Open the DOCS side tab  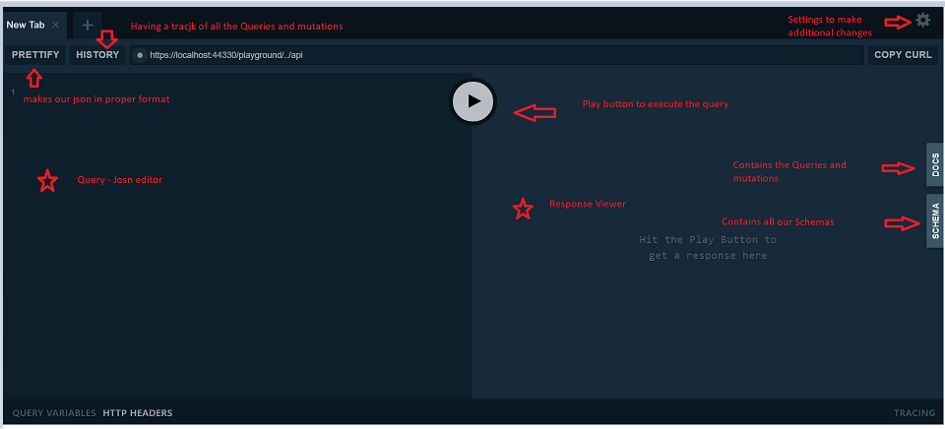pyautogui.click(x=935, y=164)
